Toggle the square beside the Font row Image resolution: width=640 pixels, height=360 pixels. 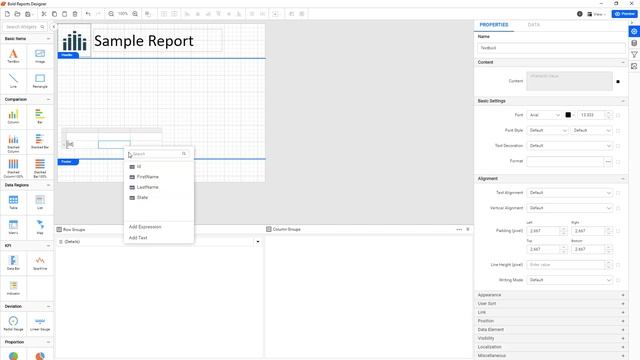[618, 115]
